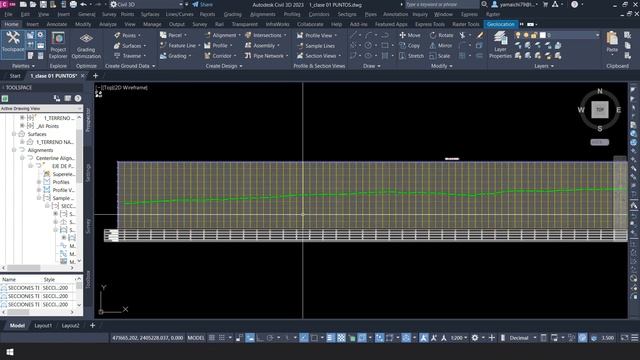Viewport: 640px width, 360px height.
Task: Select the Move tool
Action: 410,35
